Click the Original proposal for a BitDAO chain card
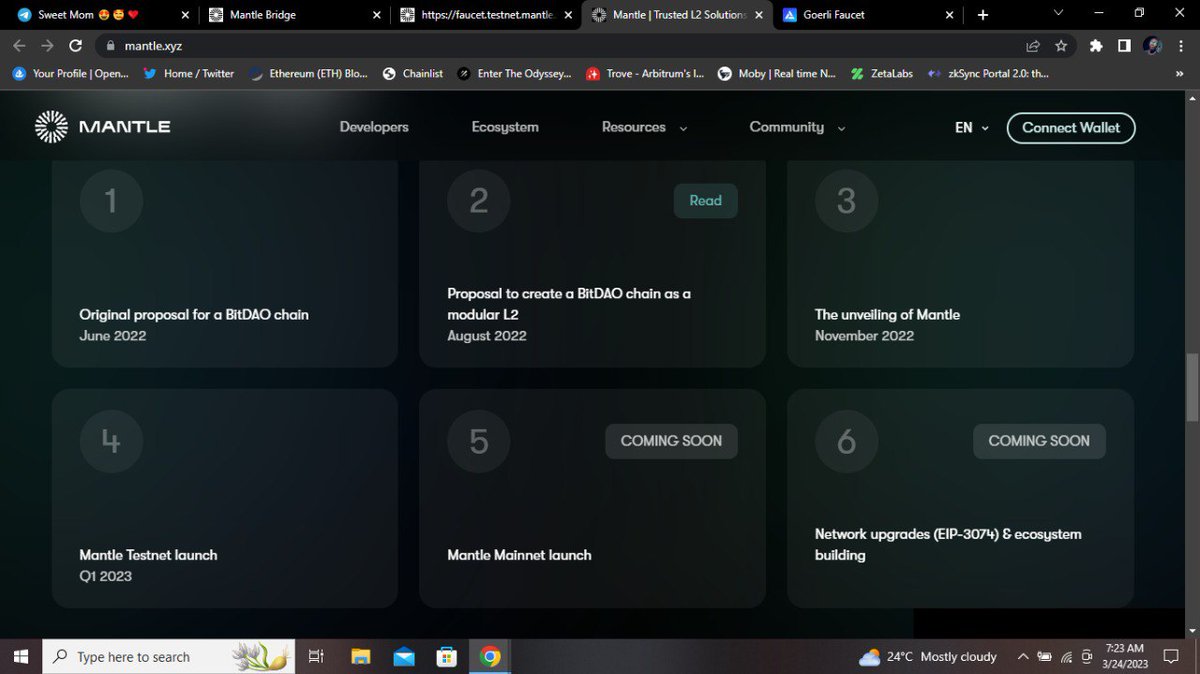The width and height of the screenshot is (1200, 674). [225, 264]
